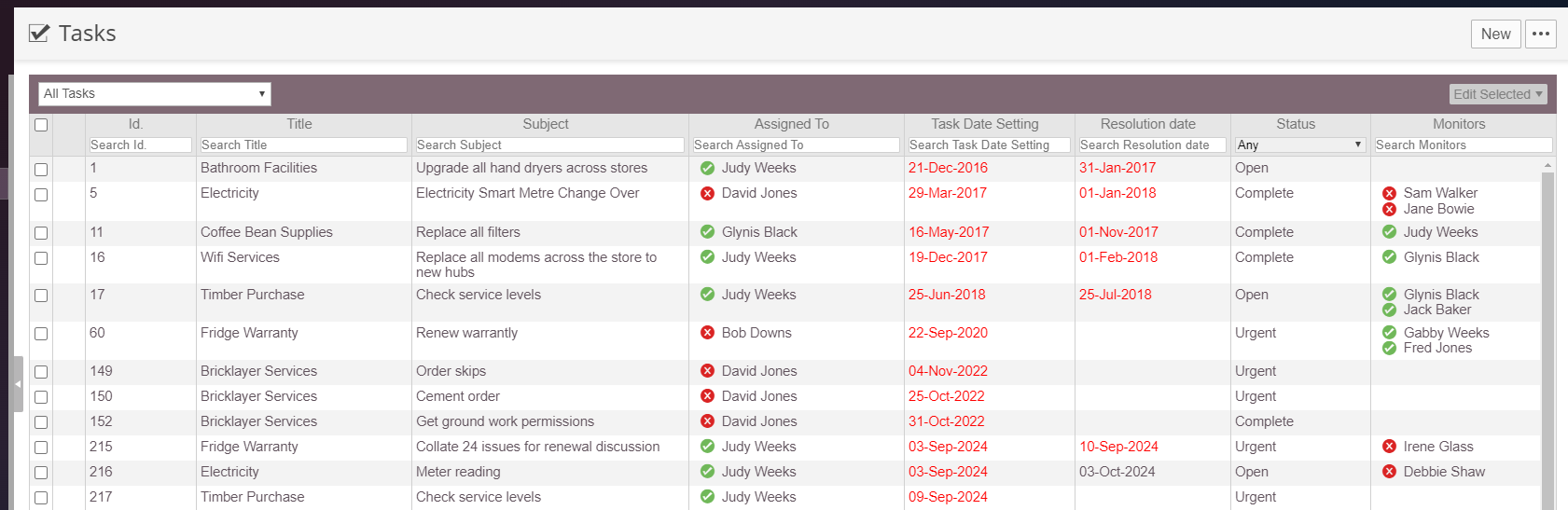Click resolution date 03-Oct-2024

coord(1117,472)
